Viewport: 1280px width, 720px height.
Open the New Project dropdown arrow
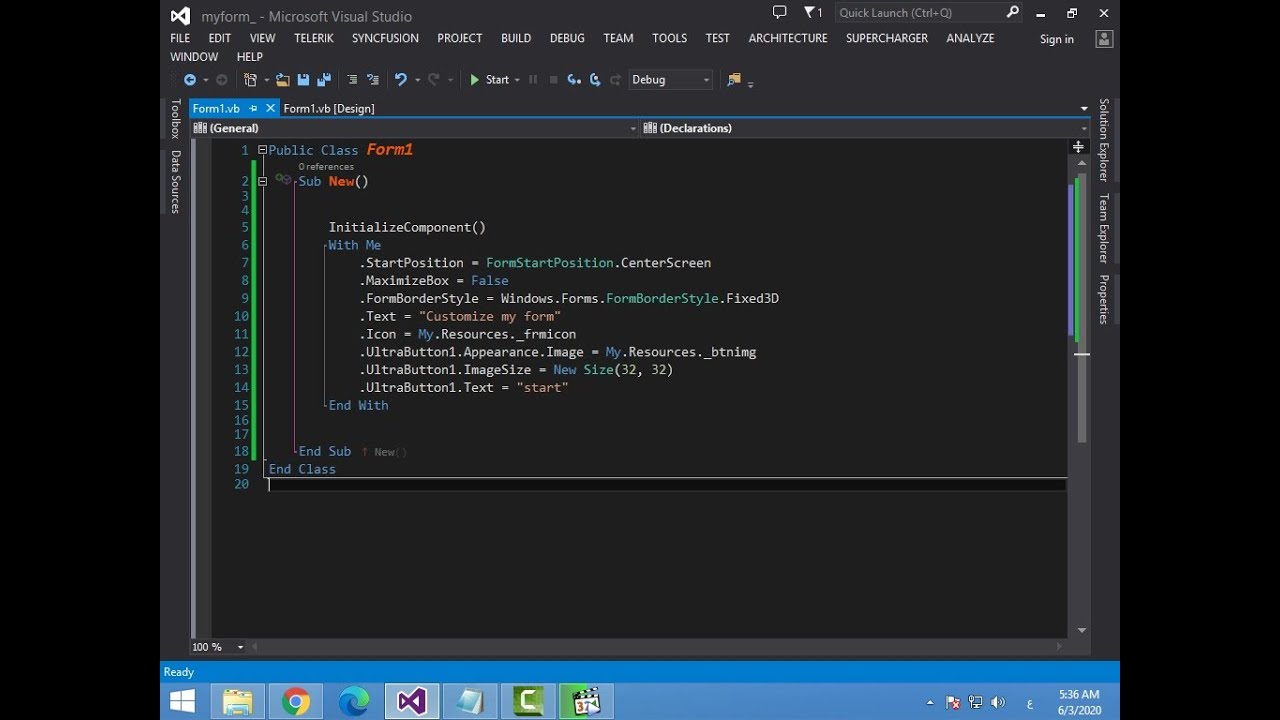[x=265, y=80]
